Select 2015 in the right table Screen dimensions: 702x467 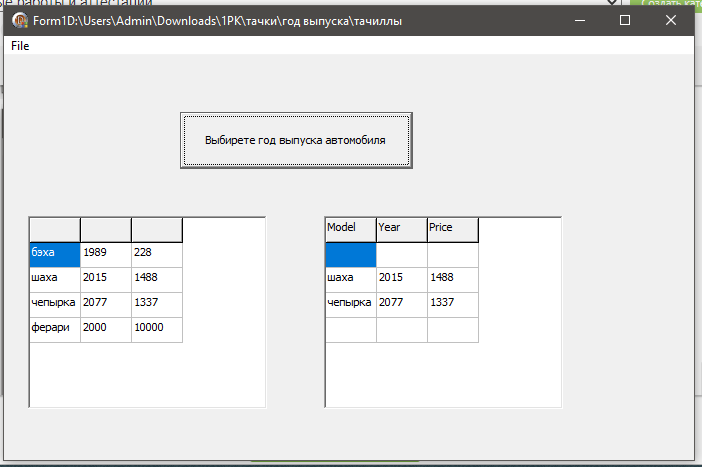click(x=401, y=279)
